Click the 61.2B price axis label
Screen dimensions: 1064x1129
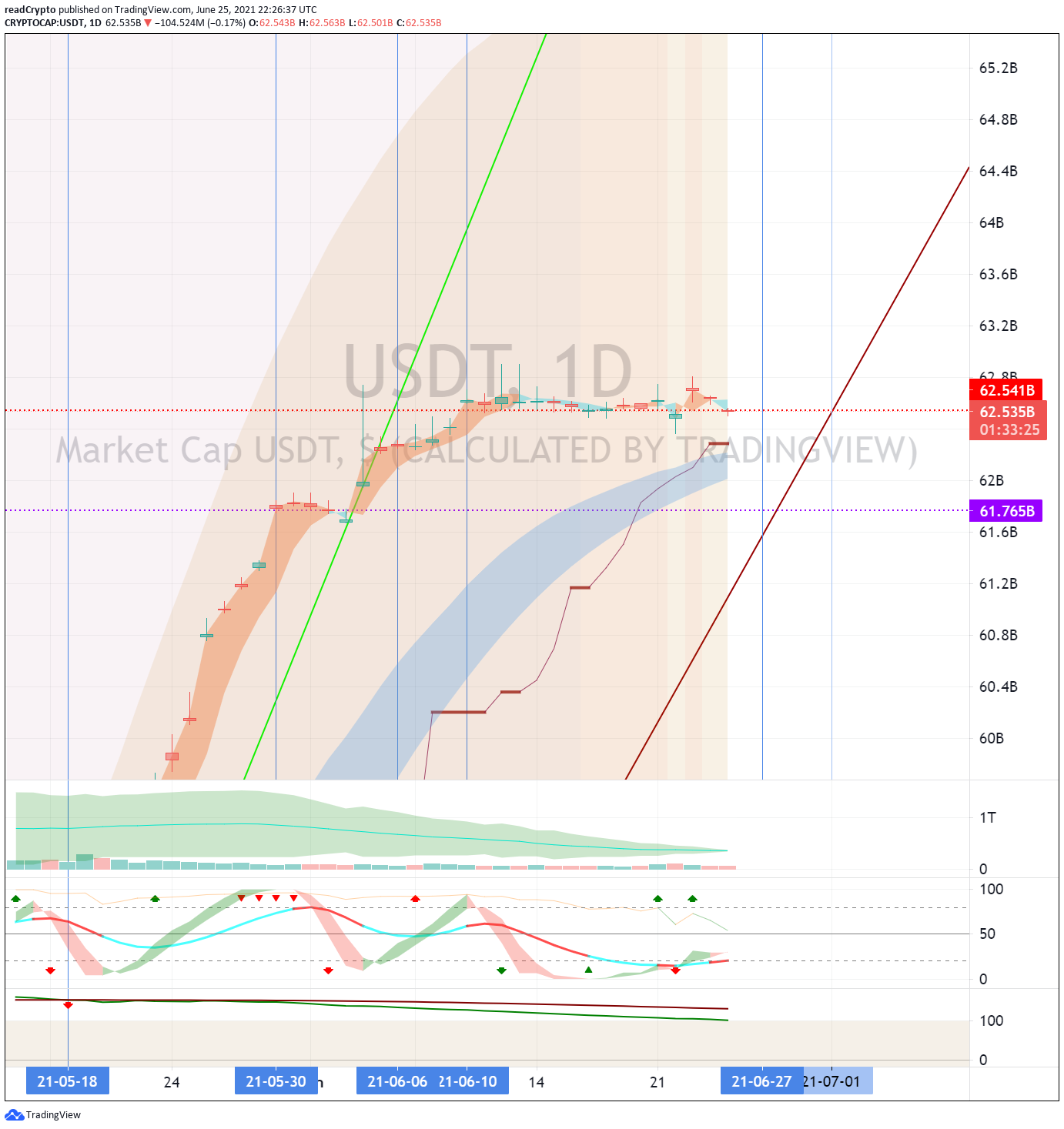[x=998, y=583]
